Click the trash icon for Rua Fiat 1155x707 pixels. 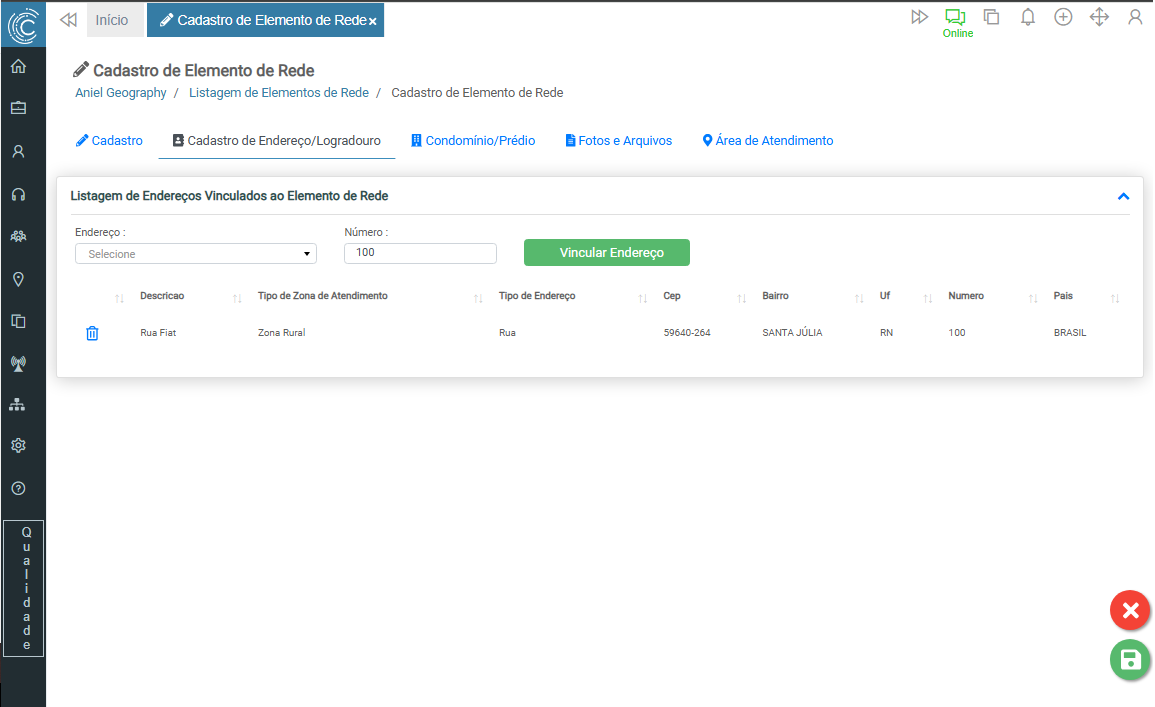[x=92, y=333]
